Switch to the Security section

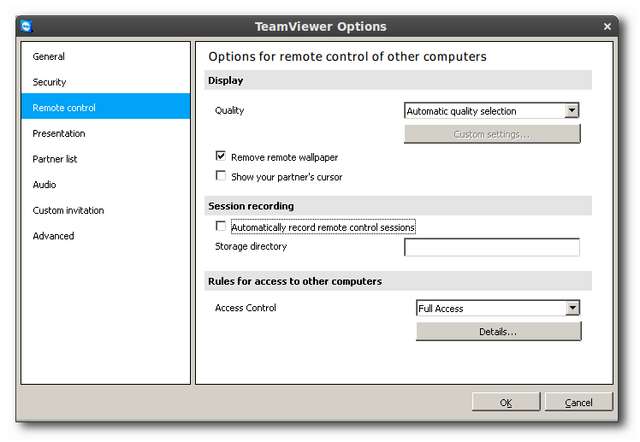pos(50,82)
